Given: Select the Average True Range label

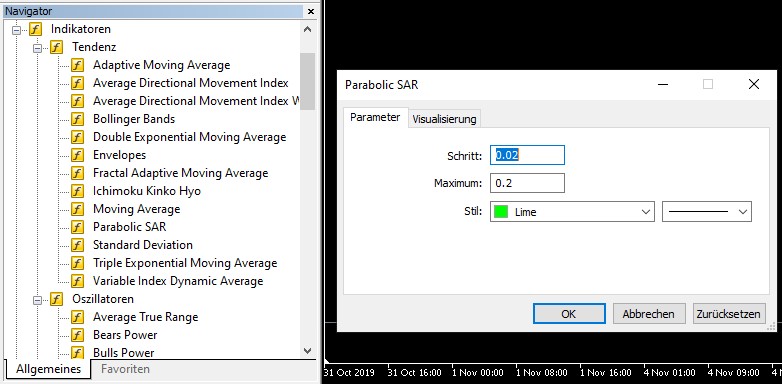Looking at the screenshot, I should point(146,317).
